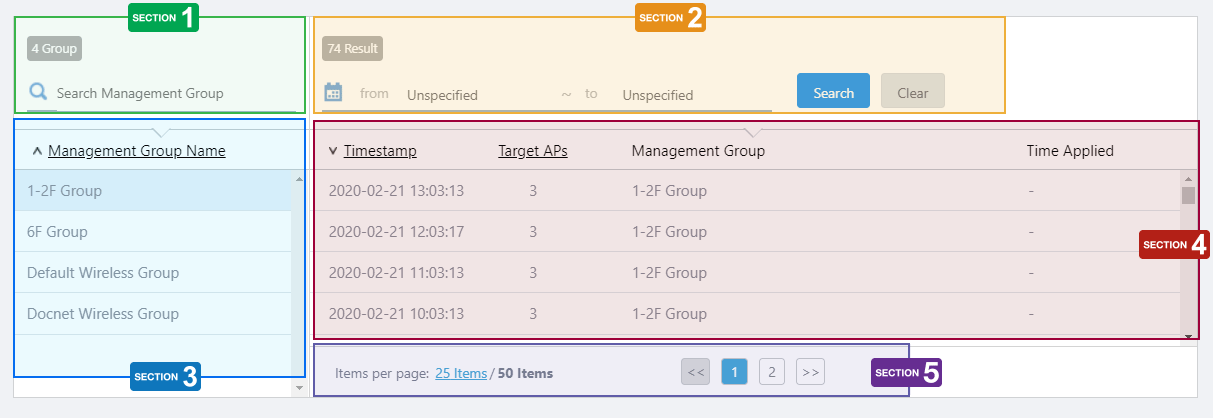Set 25 Items per page
The height and width of the screenshot is (418, 1213).
[x=461, y=373]
